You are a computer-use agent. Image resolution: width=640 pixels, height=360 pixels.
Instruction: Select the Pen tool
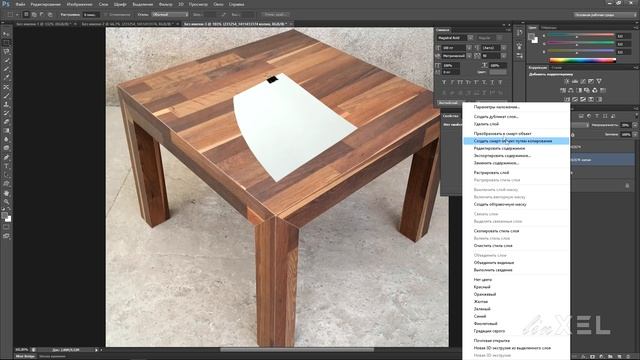tap(6, 157)
